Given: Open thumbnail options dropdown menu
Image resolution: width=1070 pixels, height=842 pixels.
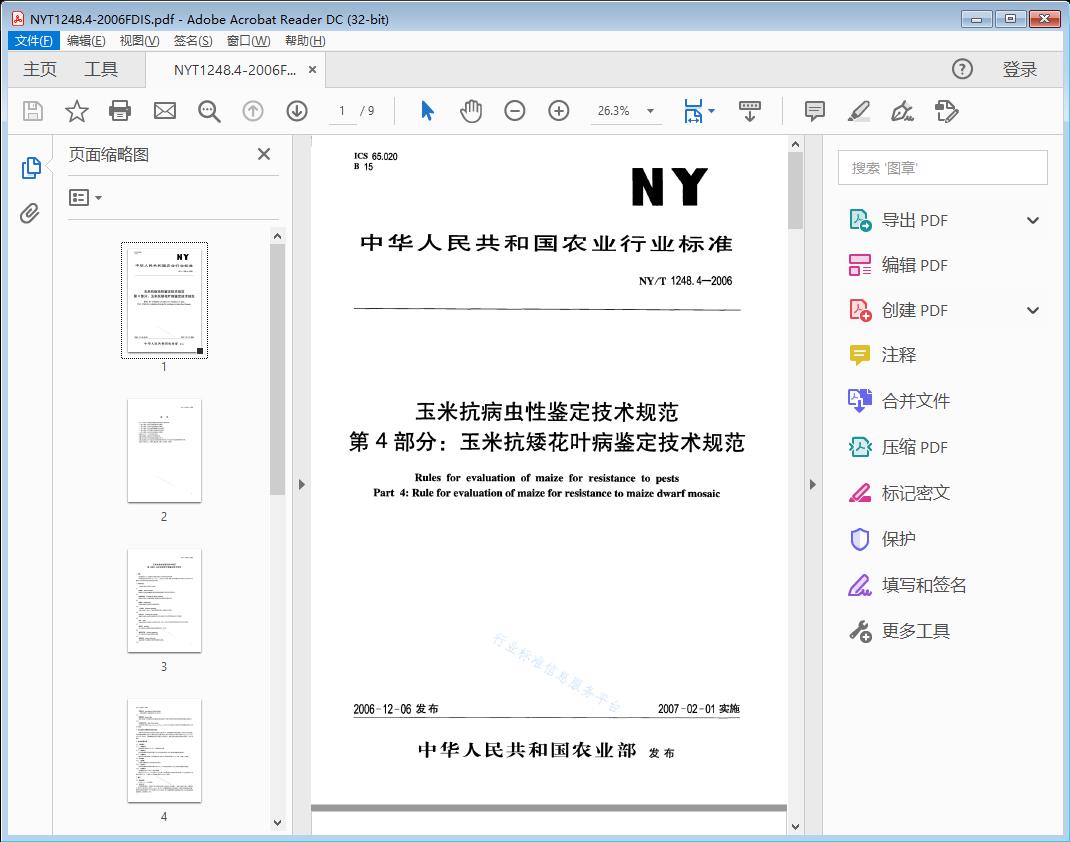Looking at the screenshot, I should [x=86, y=198].
